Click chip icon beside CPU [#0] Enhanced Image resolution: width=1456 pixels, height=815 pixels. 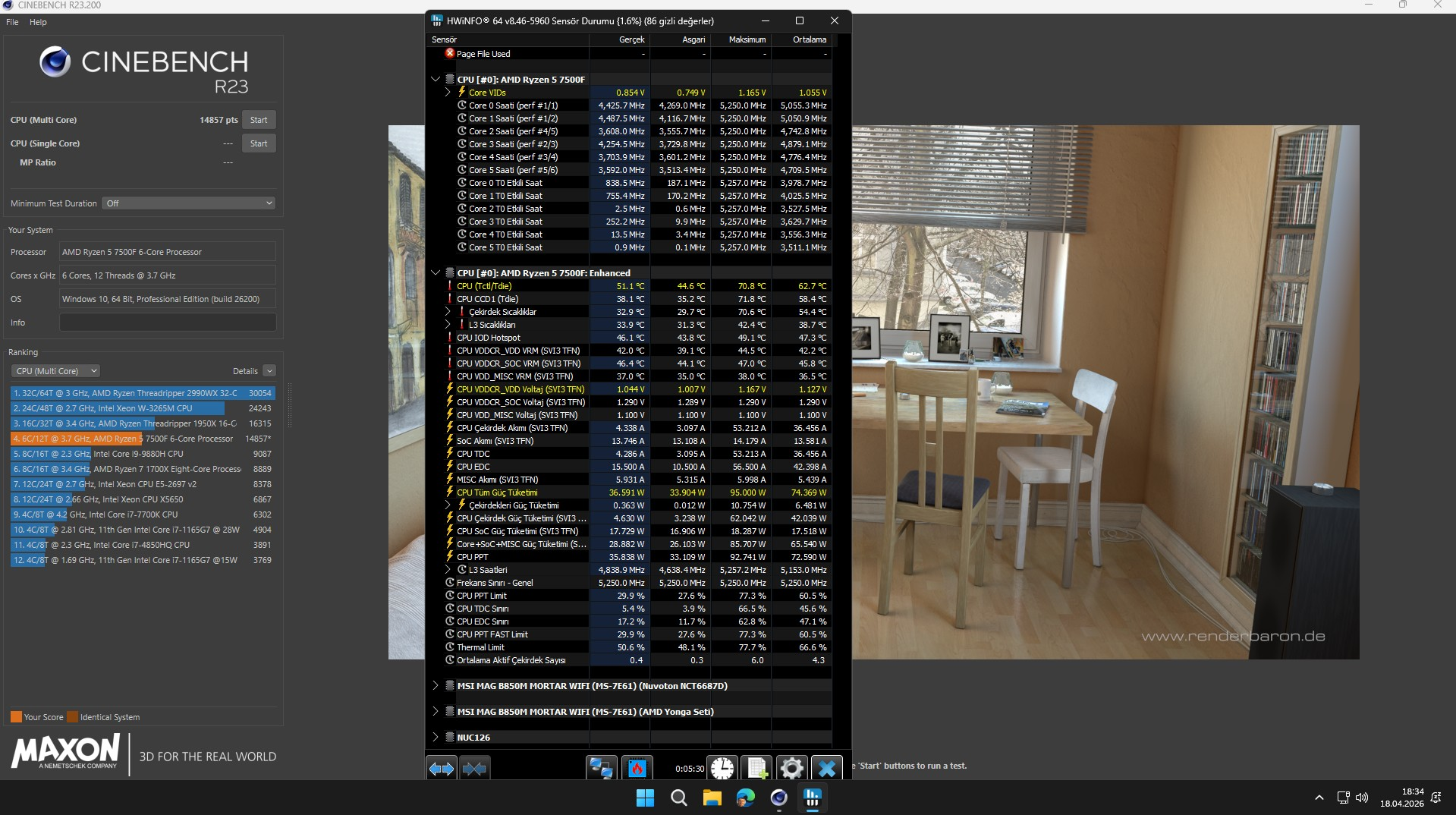[450, 272]
